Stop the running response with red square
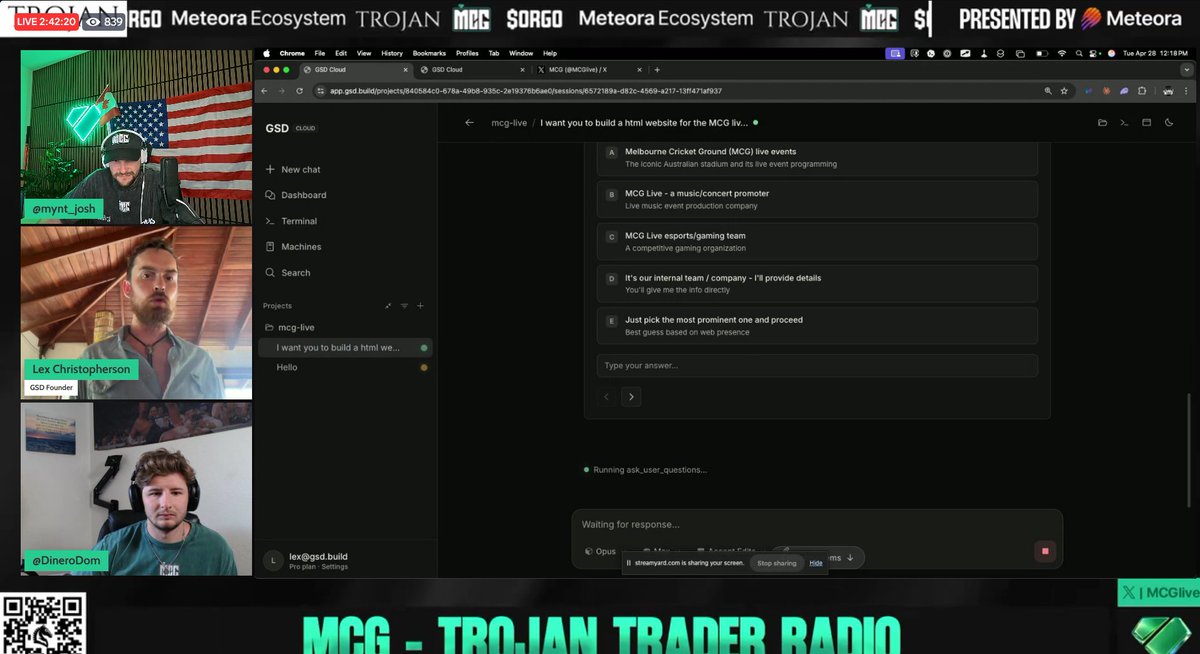The image size is (1200, 654). [x=1045, y=551]
